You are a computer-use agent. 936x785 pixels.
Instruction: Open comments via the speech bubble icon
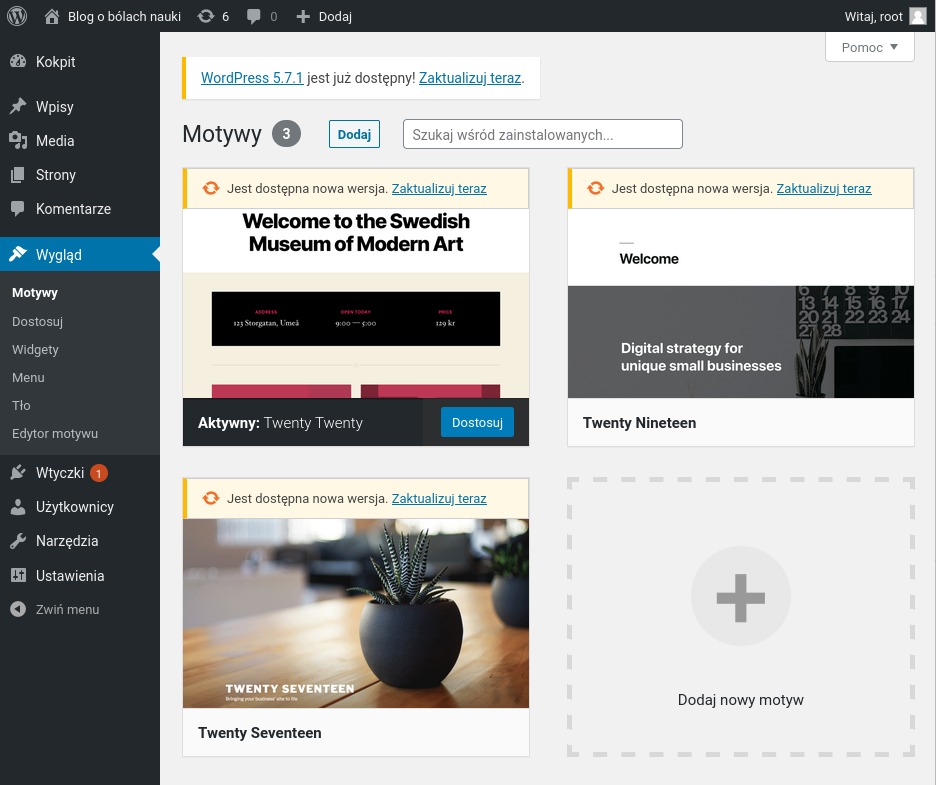click(254, 16)
